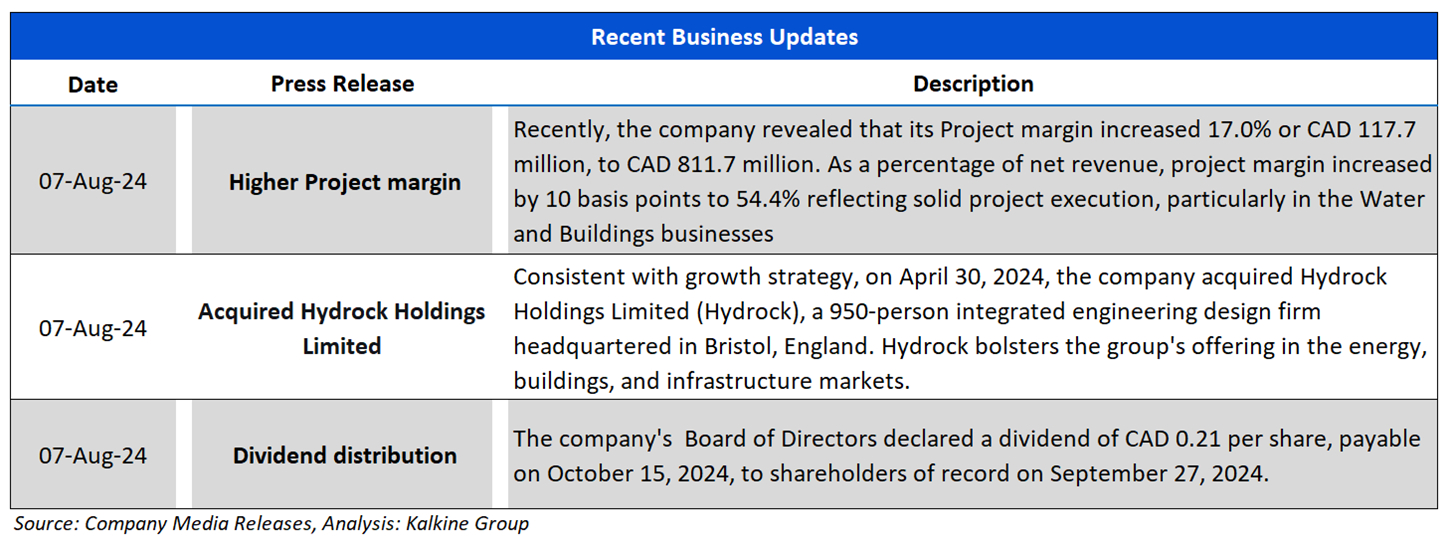Click the Hydrock acquisition description paragraph

tap(968, 328)
